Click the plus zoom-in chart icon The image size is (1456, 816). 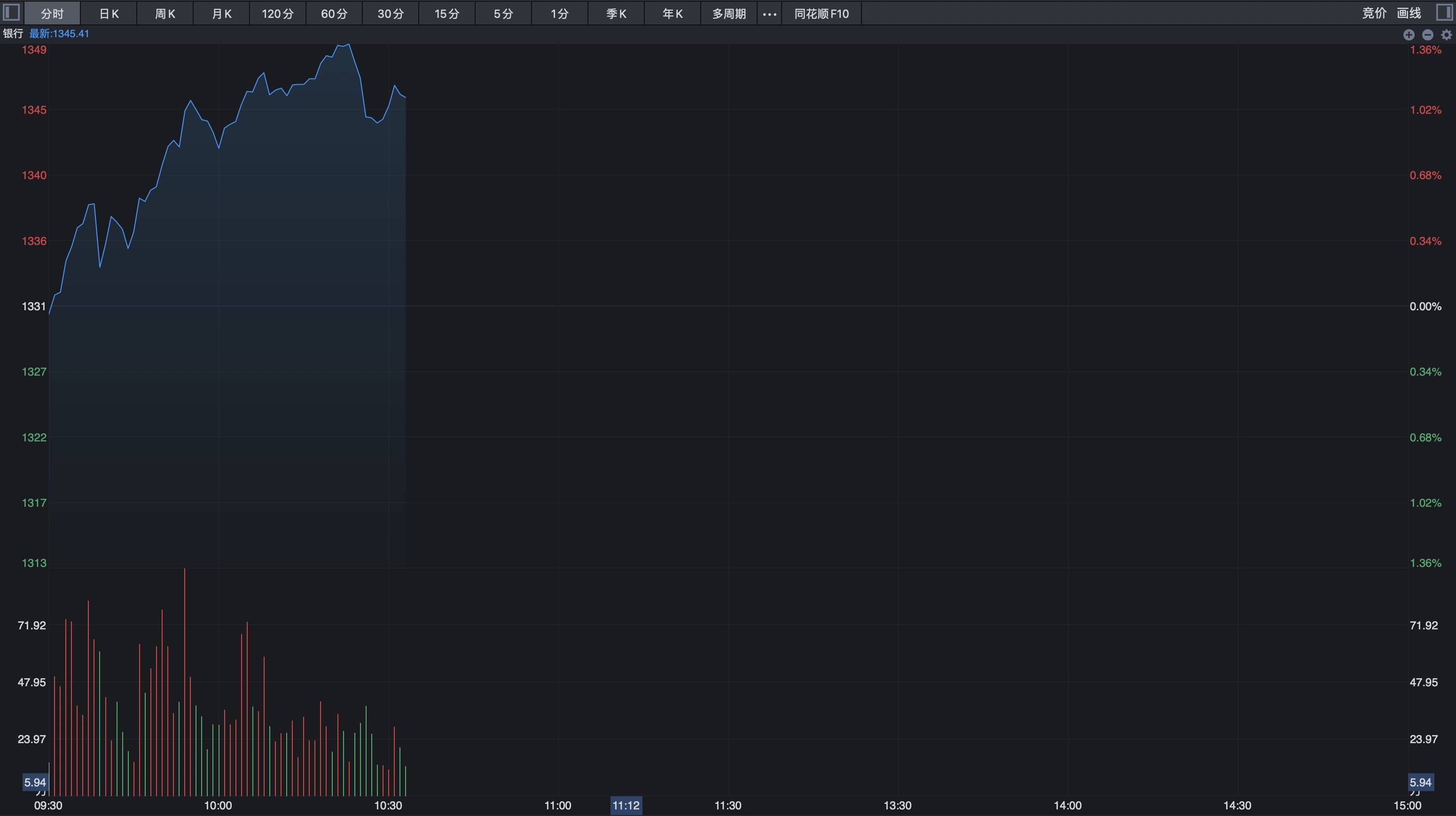coord(1409,35)
